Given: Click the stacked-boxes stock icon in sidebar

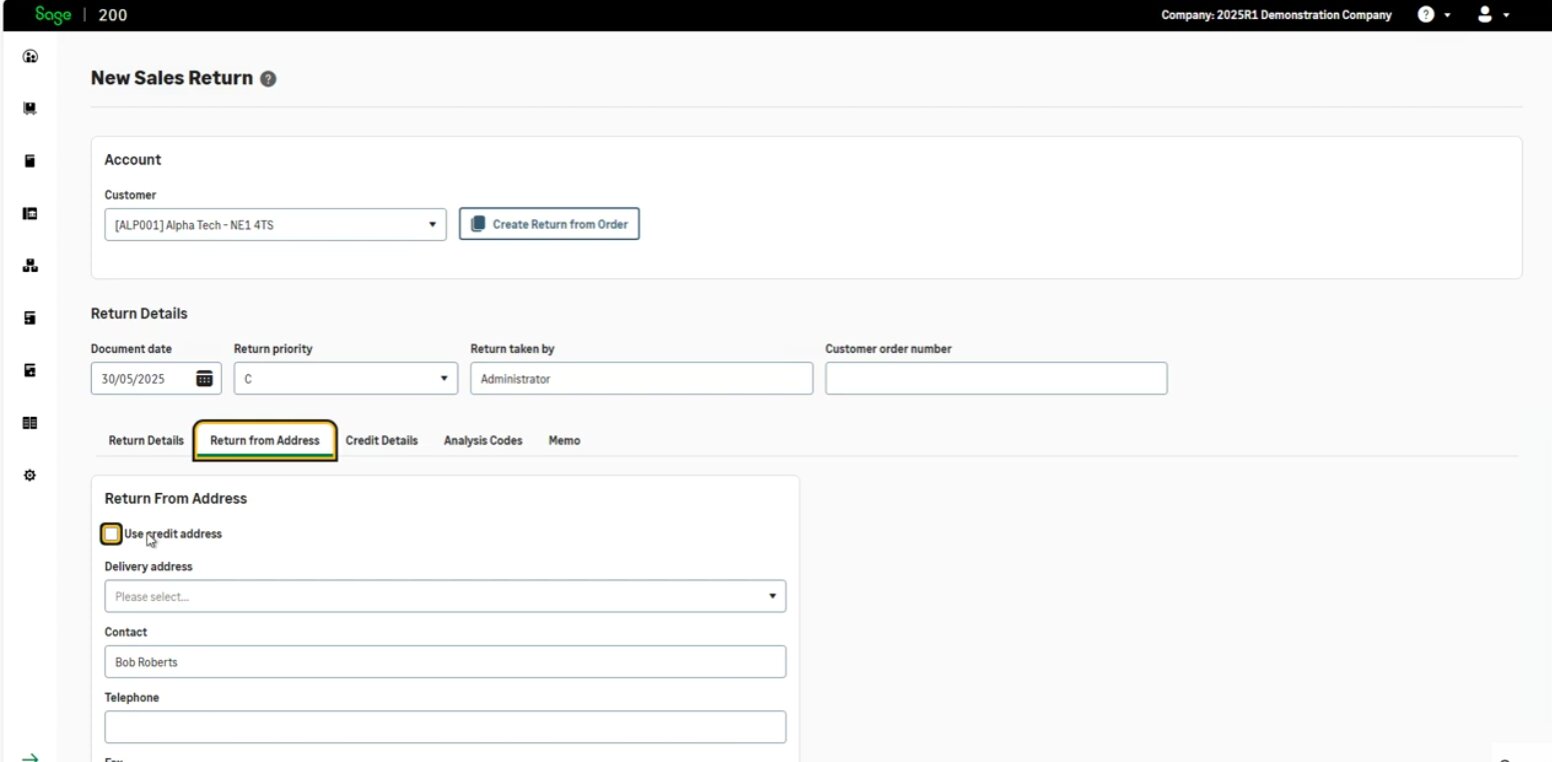Looking at the screenshot, I should (x=30, y=266).
